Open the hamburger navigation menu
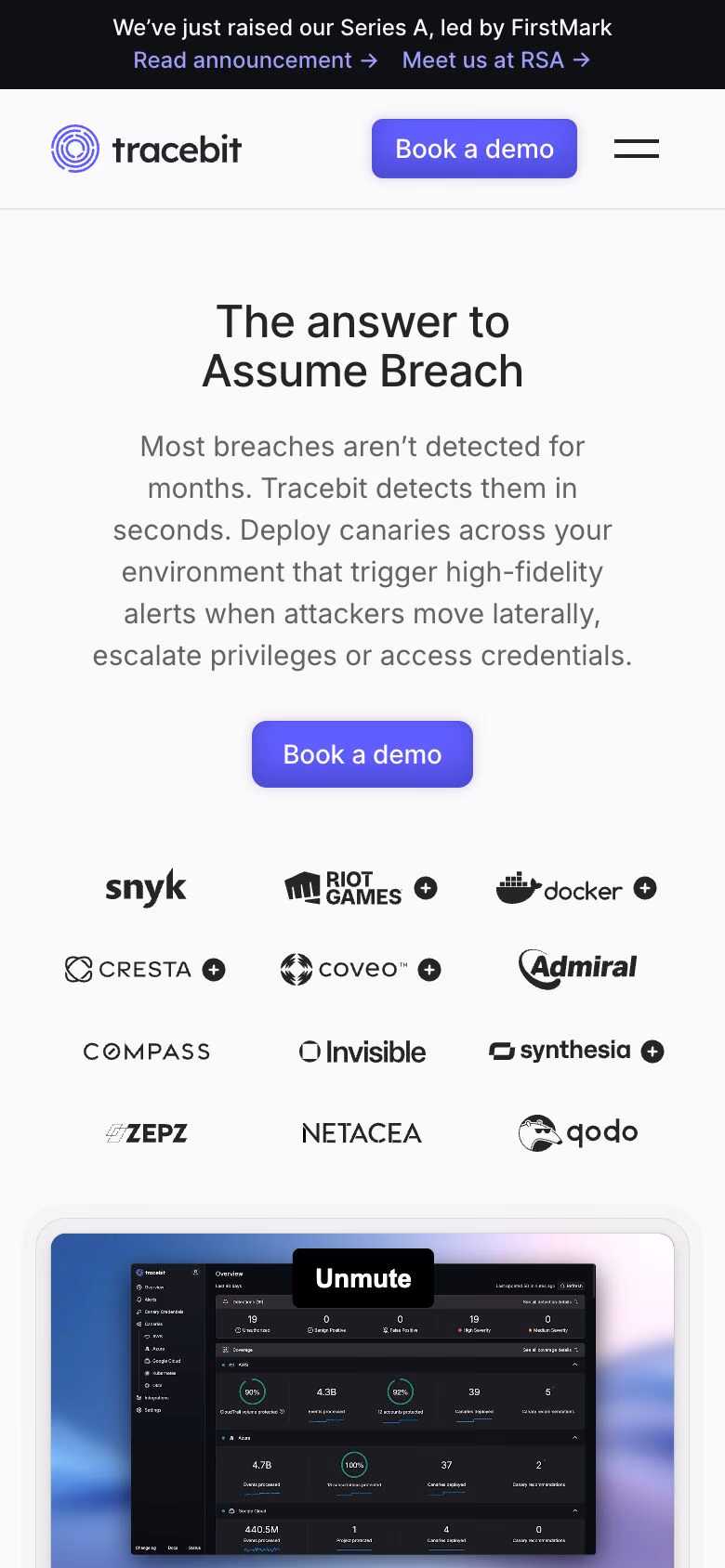Image resolution: width=725 pixels, height=1568 pixels. tap(637, 148)
